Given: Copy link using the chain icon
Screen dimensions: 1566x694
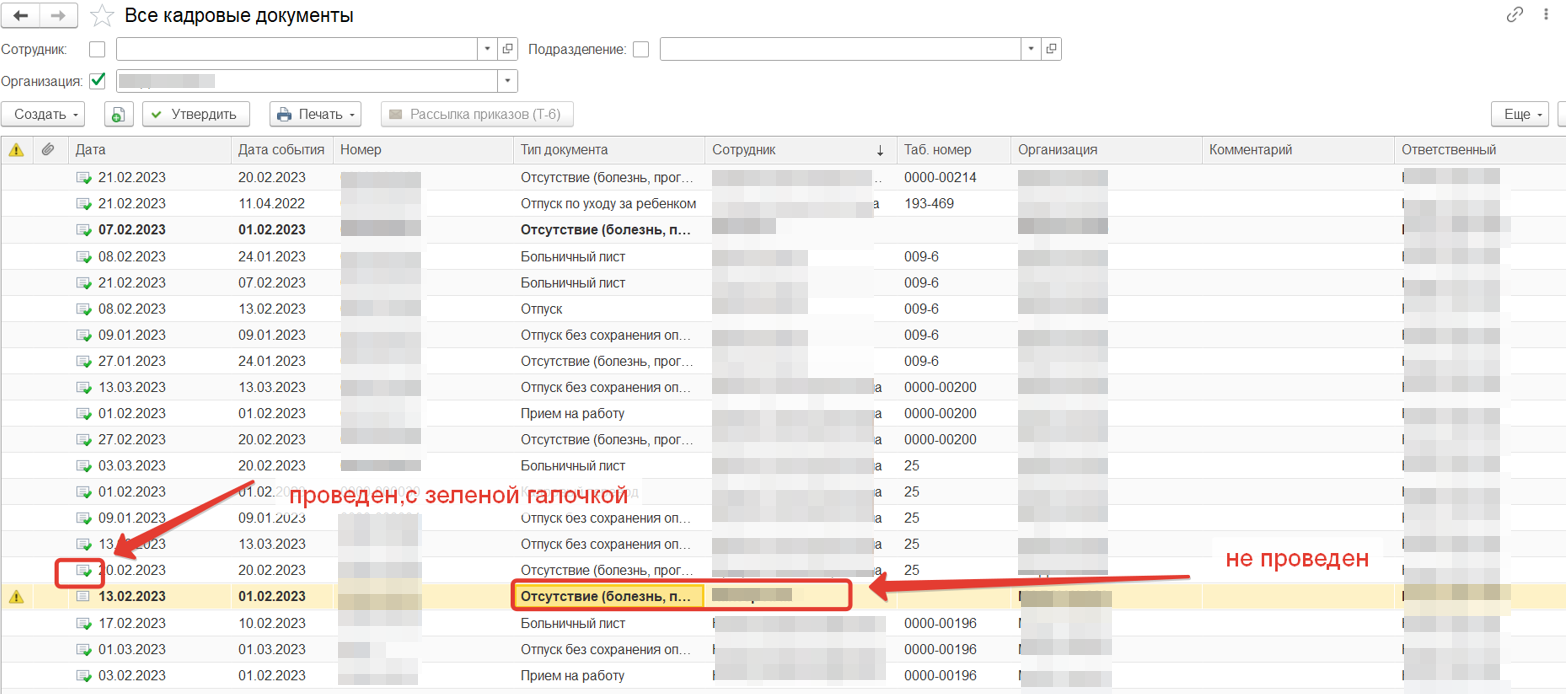Looking at the screenshot, I should pyautogui.click(x=1515, y=15).
